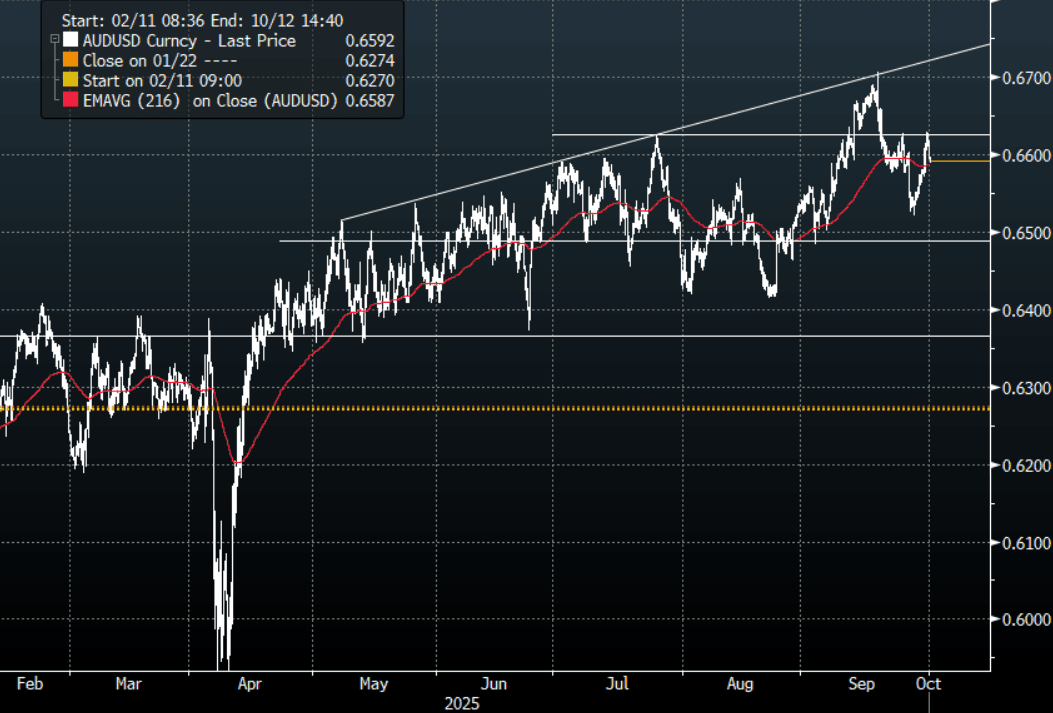Image resolution: width=1053 pixels, height=713 pixels.
Task: Click the Start/End date range header text
Action: (x=202, y=21)
